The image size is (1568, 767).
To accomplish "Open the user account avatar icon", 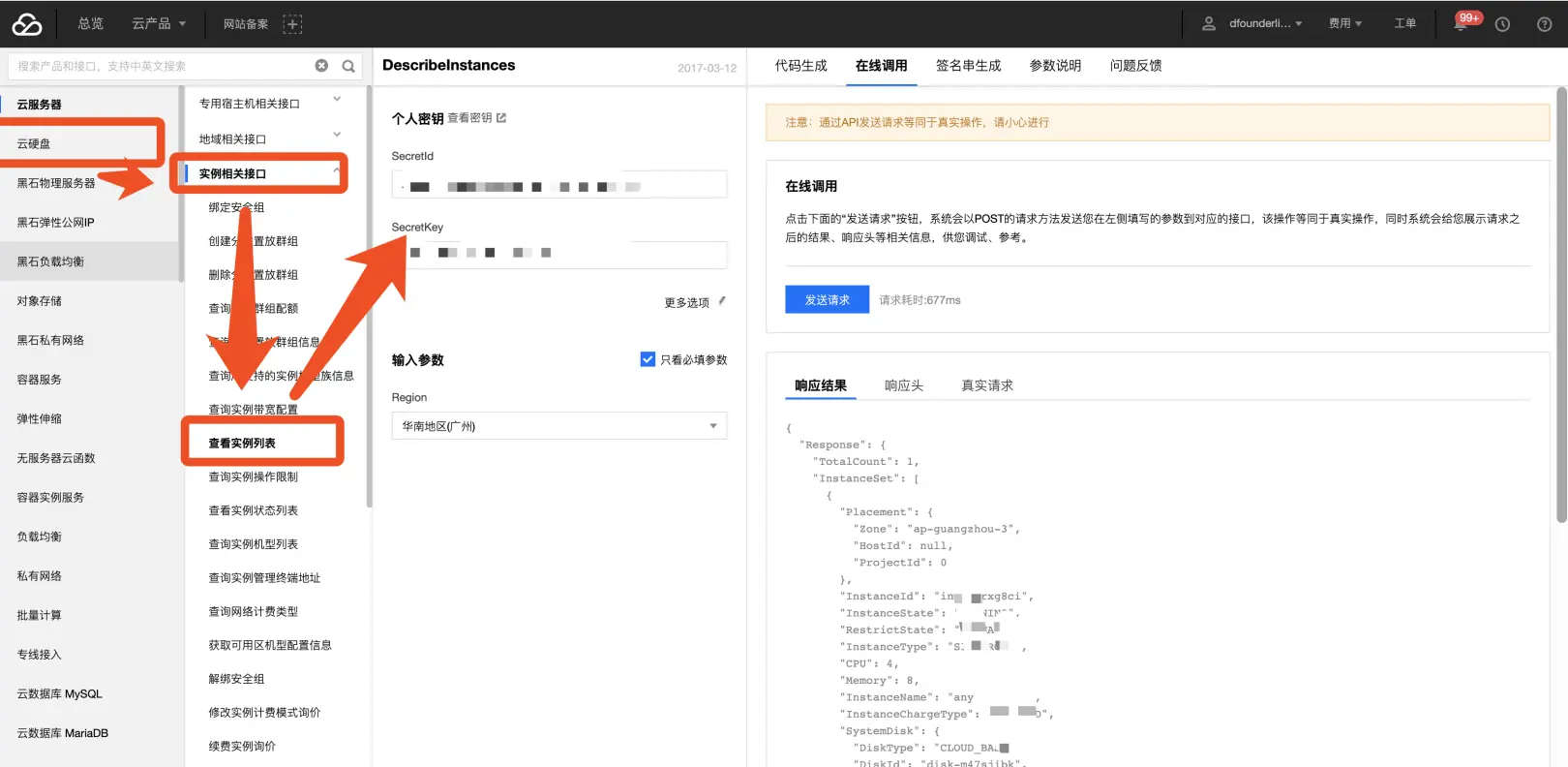I will (x=1209, y=24).
